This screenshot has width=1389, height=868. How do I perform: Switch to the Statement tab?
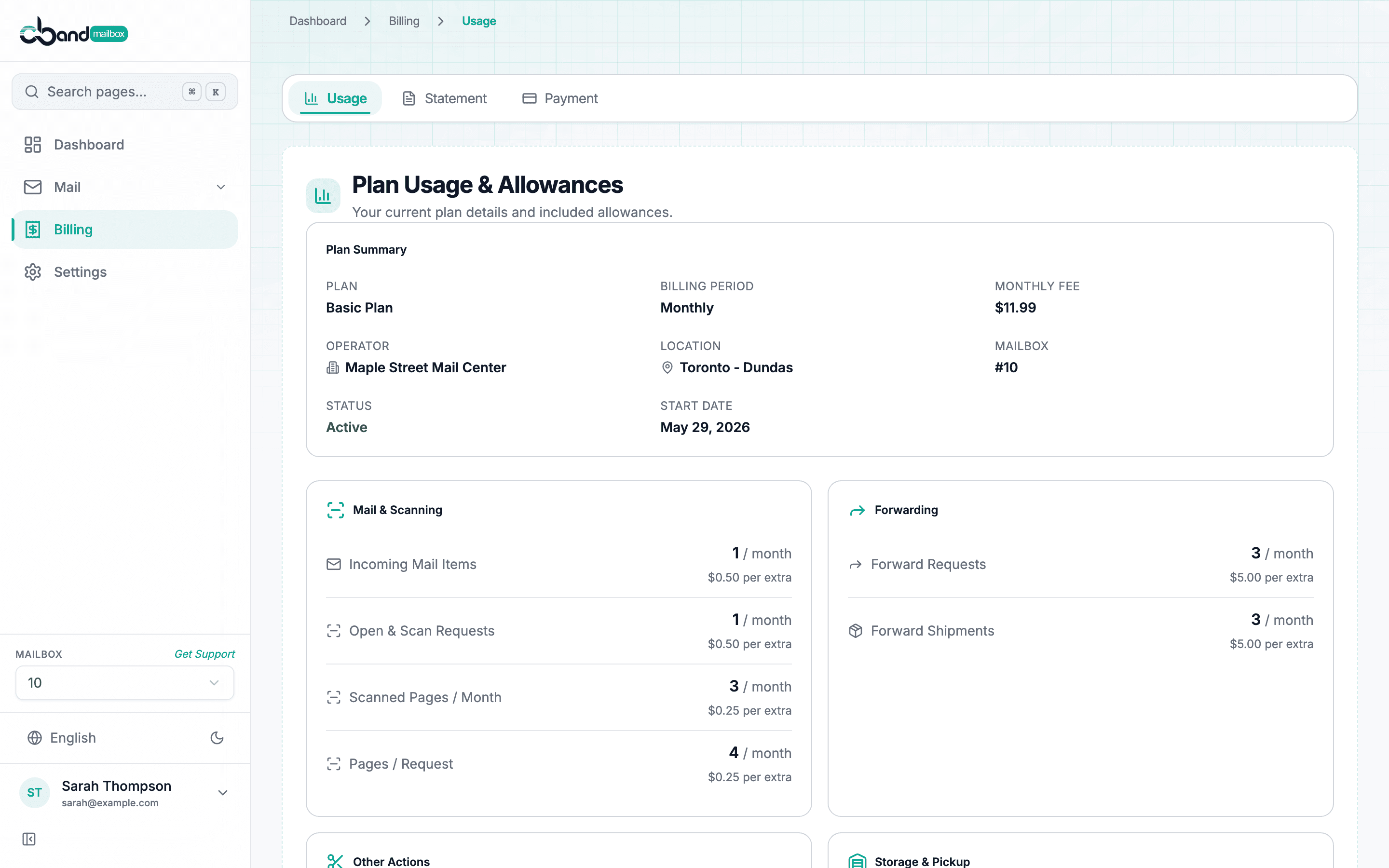[x=445, y=98]
